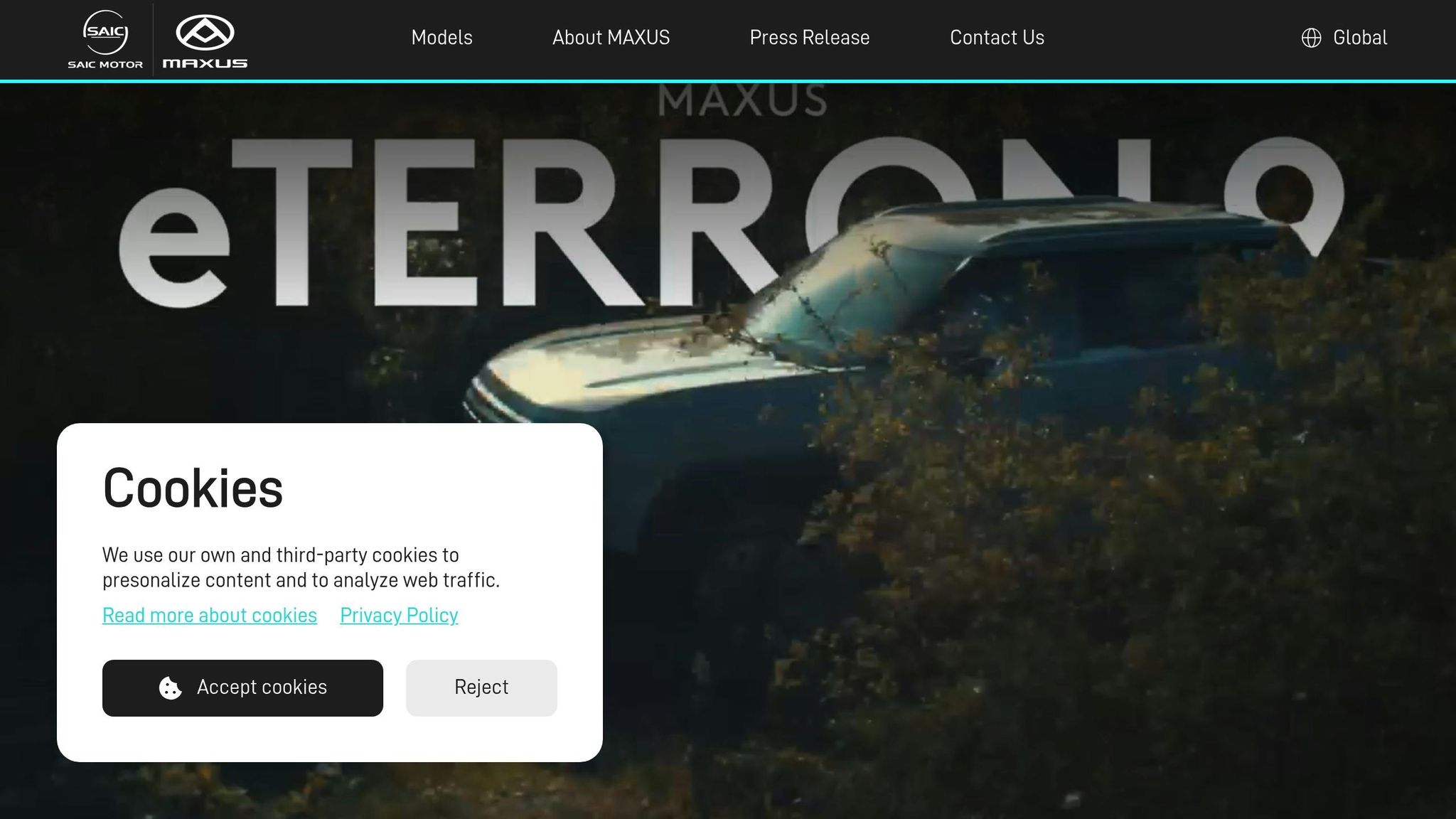Click the globe icon in the header
This screenshot has width=1456, height=819.
[x=1311, y=38]
